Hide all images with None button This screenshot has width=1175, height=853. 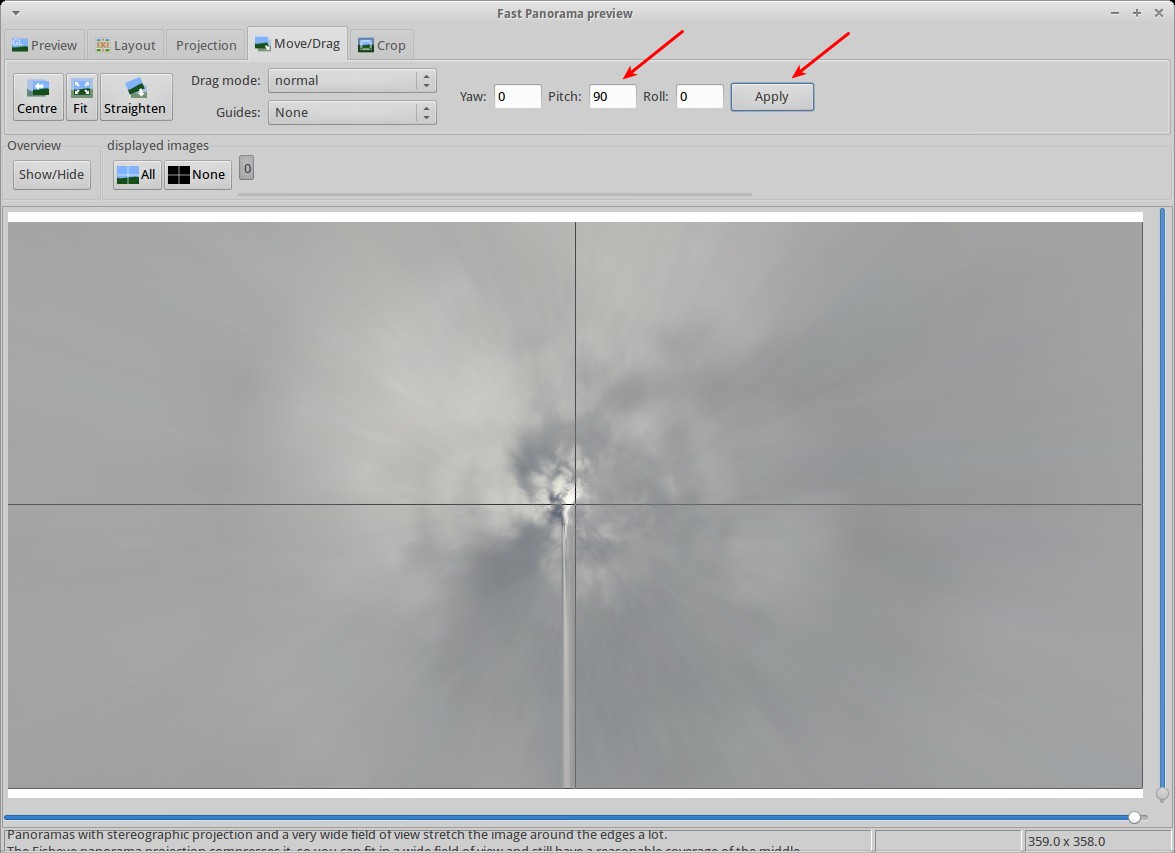198,174
